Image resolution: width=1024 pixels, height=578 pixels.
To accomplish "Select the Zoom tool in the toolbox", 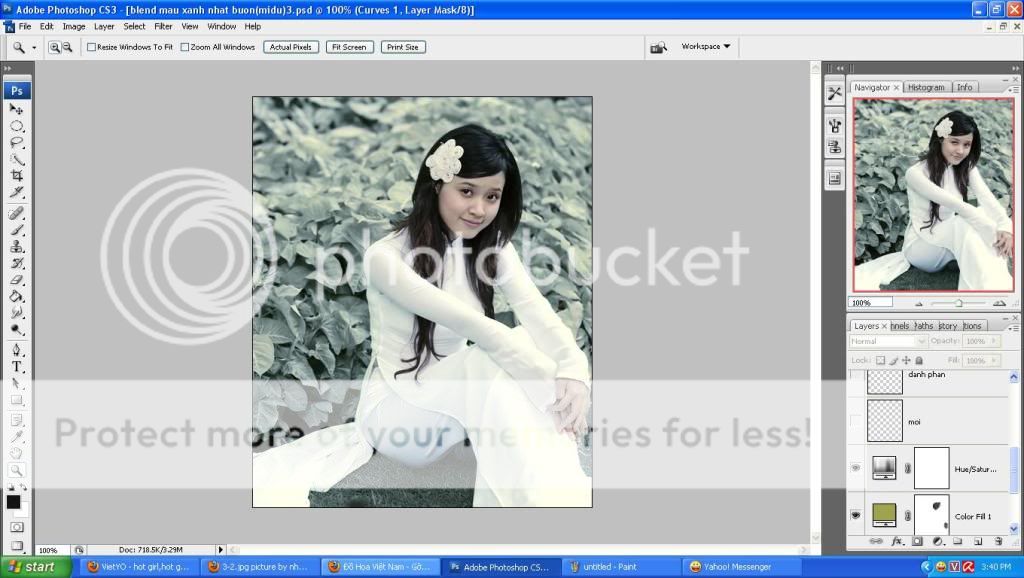I will pyautogui.click(x=16, y=470).
